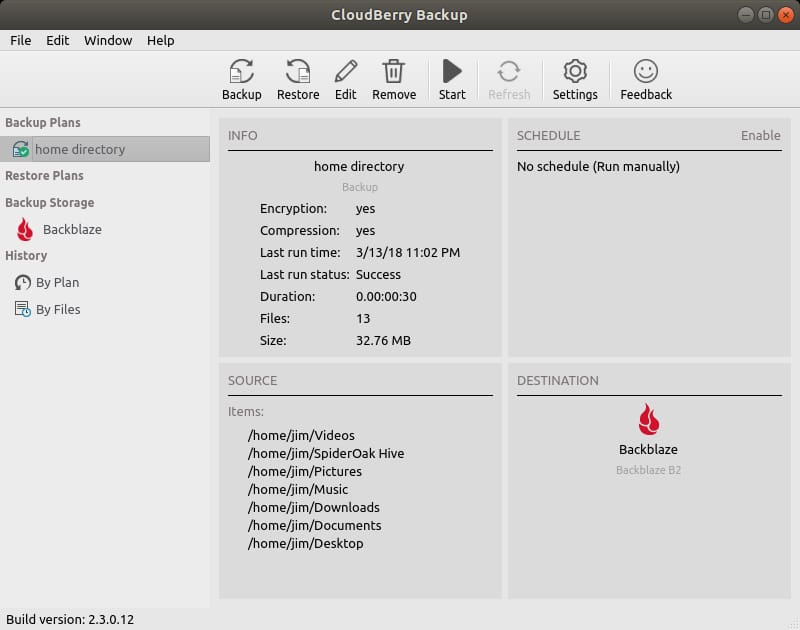Click the Enable schedule link
Viewport: 800px width, 630px height.
tap(760, 135)
